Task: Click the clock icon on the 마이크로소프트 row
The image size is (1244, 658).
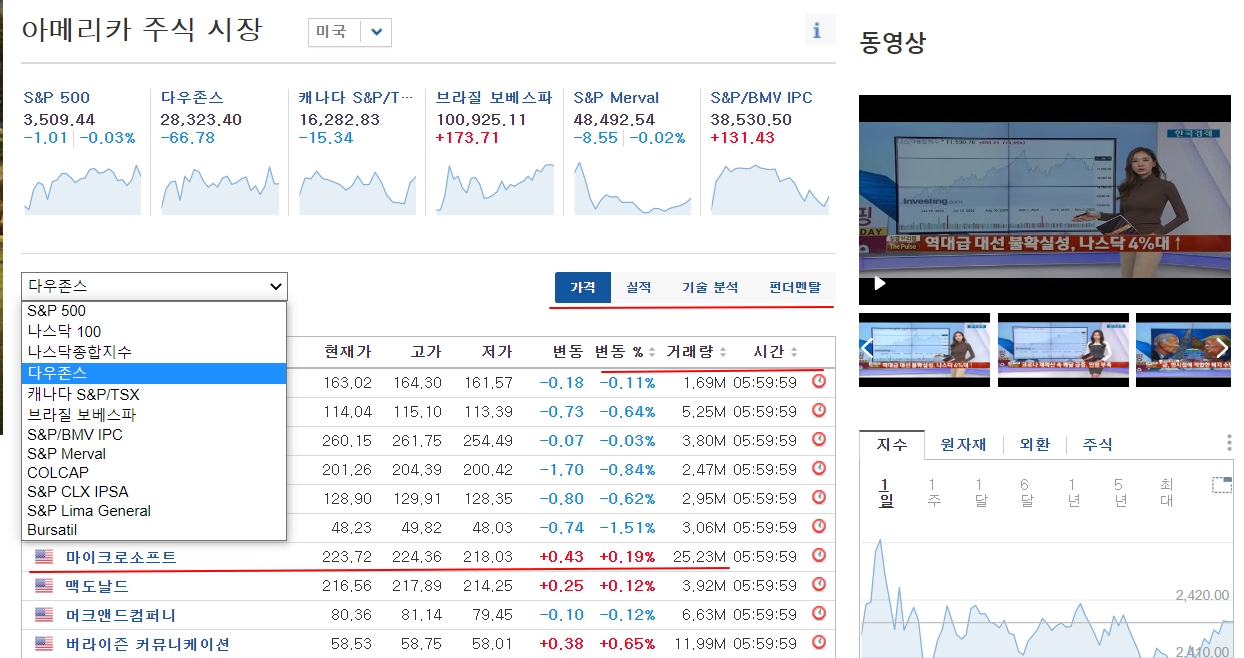Action: (818, 555)
